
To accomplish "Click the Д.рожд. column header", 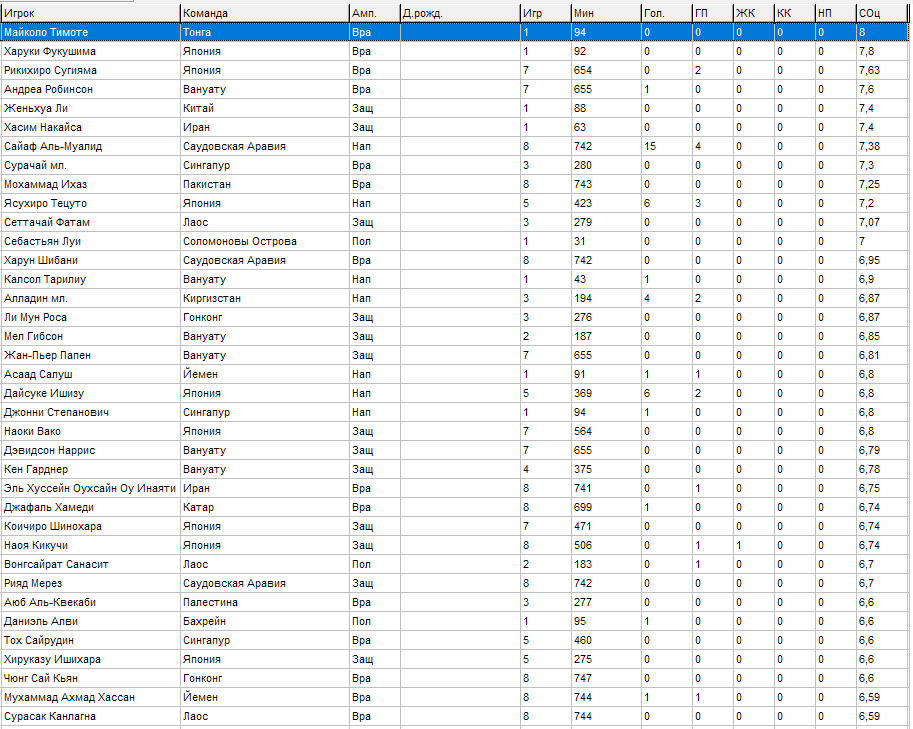I will [458, 13].
